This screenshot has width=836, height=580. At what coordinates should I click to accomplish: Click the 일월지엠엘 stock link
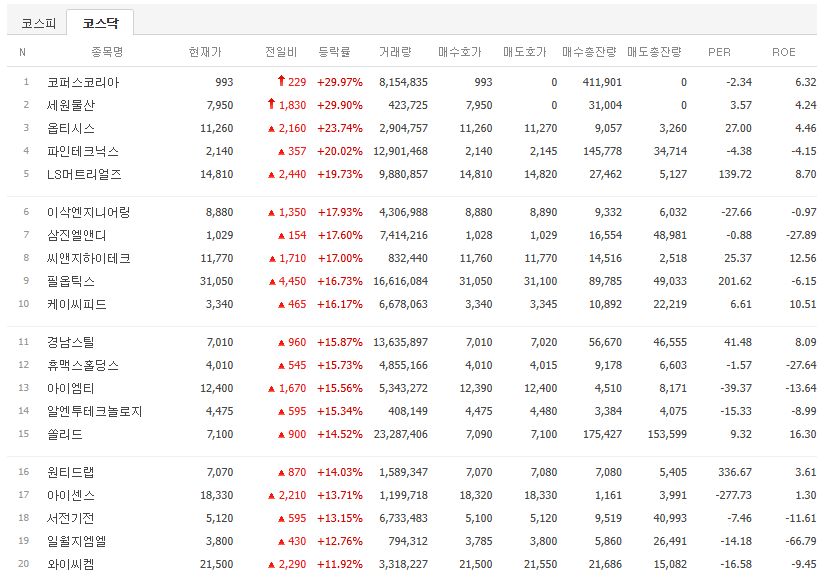point(77,541)
